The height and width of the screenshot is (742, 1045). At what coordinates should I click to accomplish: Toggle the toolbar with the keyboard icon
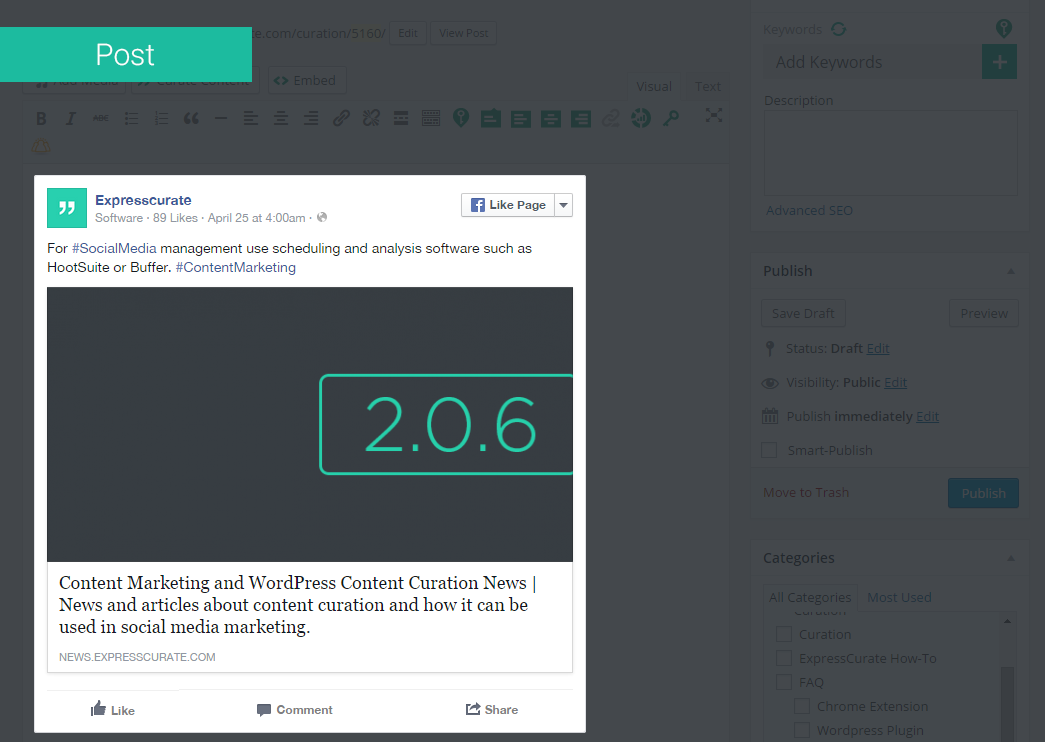(x=431, y=119)
